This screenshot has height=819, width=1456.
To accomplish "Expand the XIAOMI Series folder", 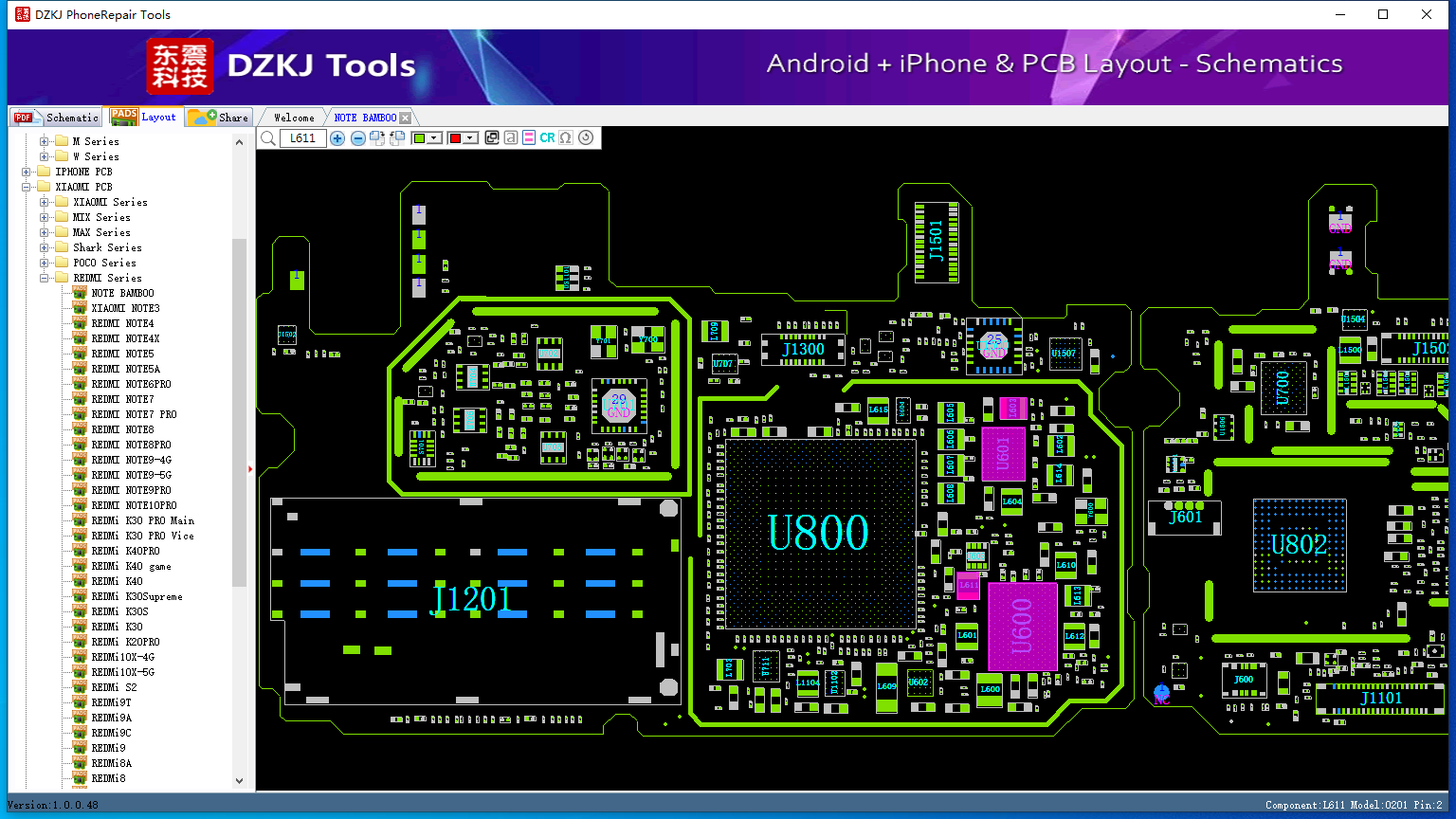I will [x=44, y=202].
